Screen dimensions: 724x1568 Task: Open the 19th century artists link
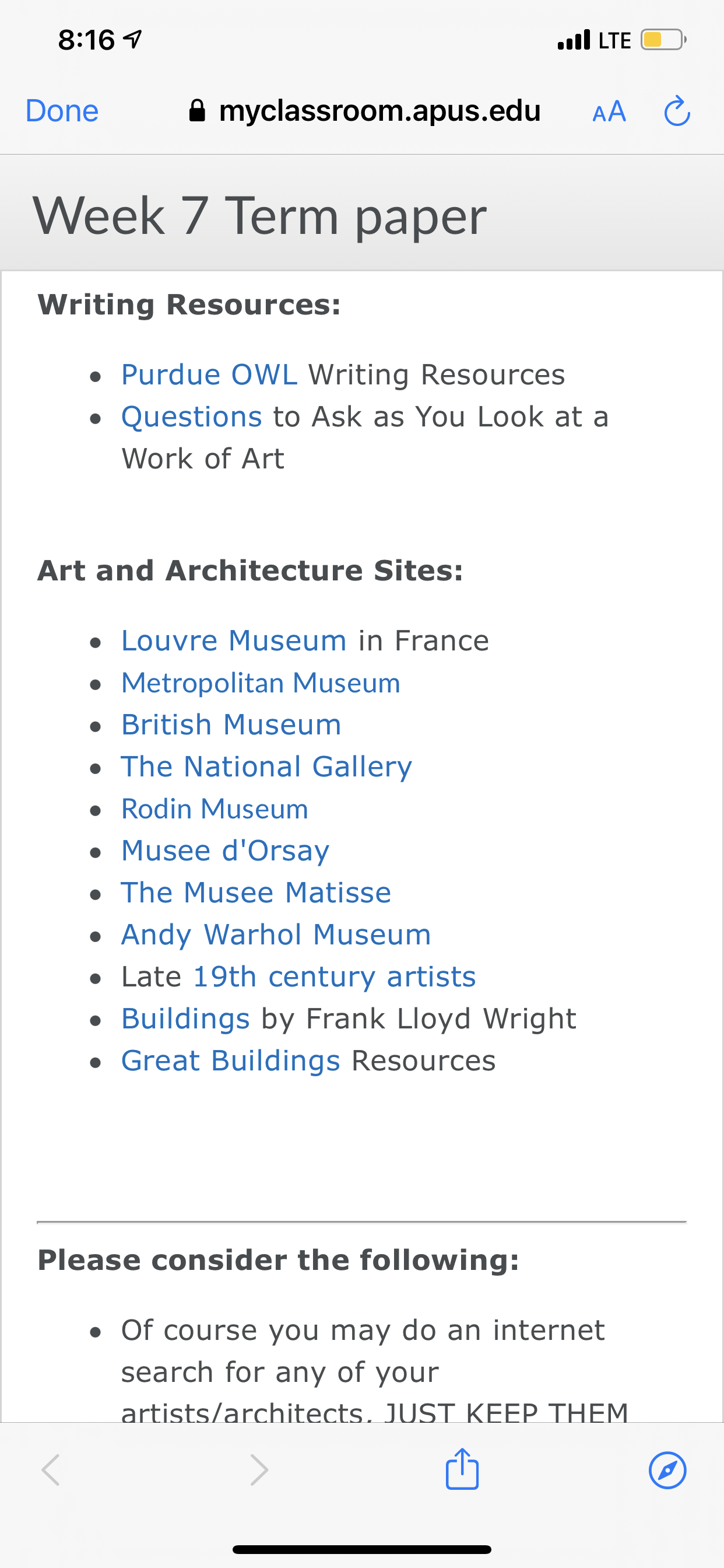pyautogui.click(x=334, y=977)
